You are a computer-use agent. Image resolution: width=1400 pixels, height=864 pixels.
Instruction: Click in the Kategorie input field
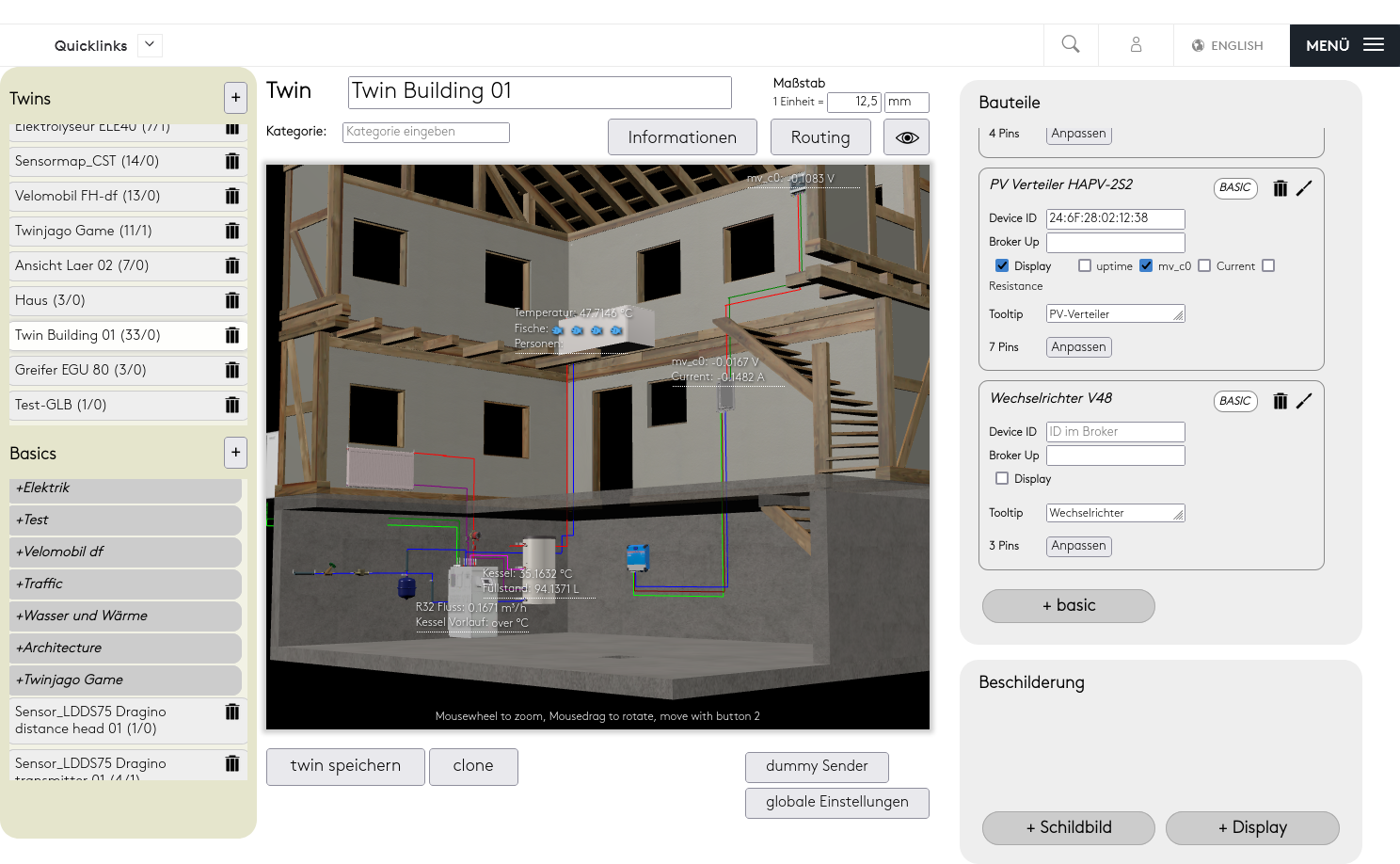pos(426,132)
